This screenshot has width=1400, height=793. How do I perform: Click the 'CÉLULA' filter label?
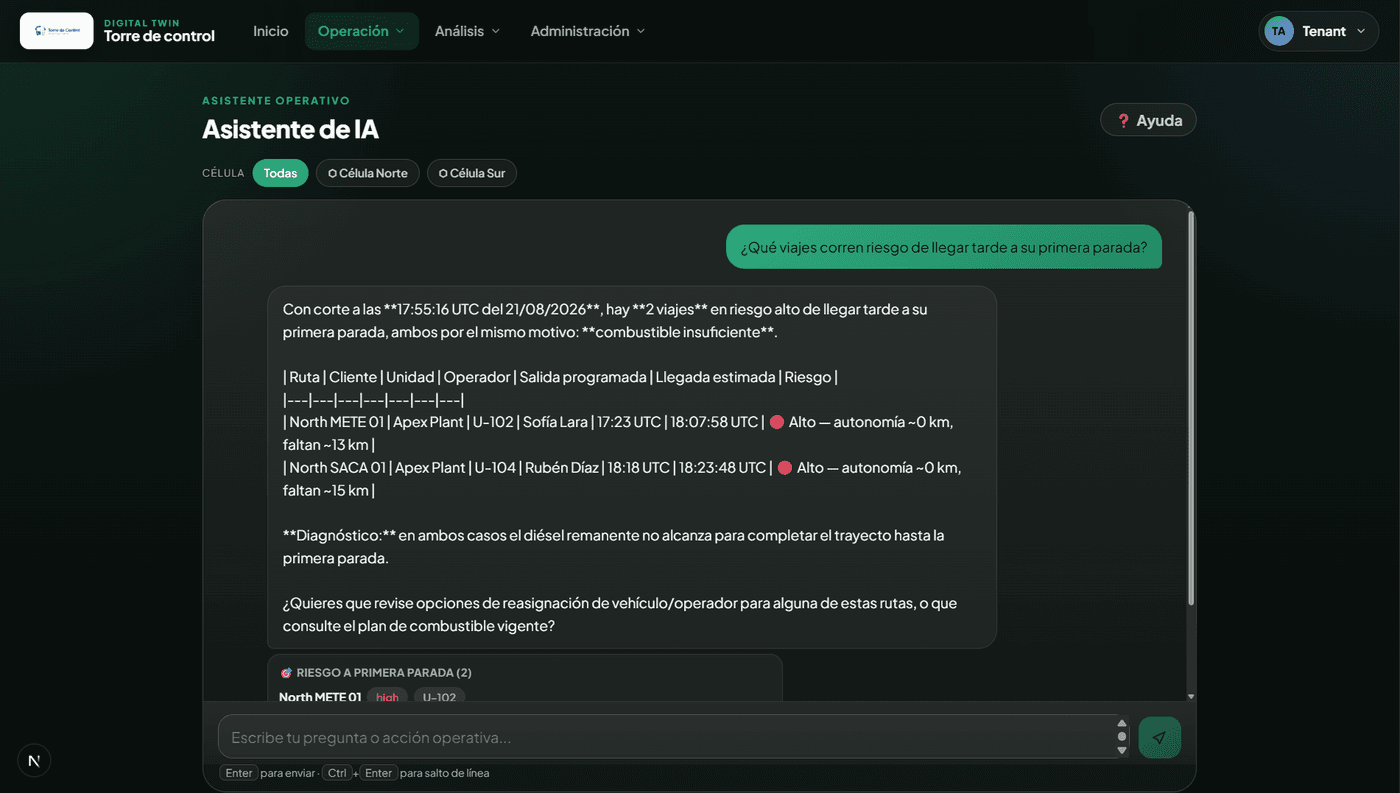click(223, 173)
